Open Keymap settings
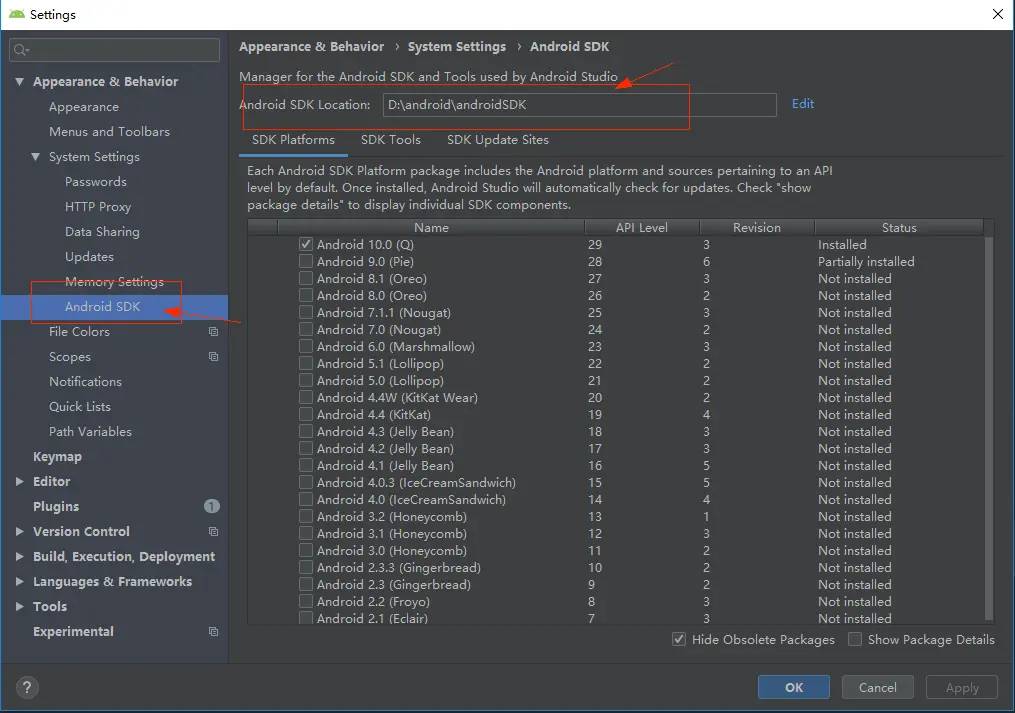 (x=58, y=457)
